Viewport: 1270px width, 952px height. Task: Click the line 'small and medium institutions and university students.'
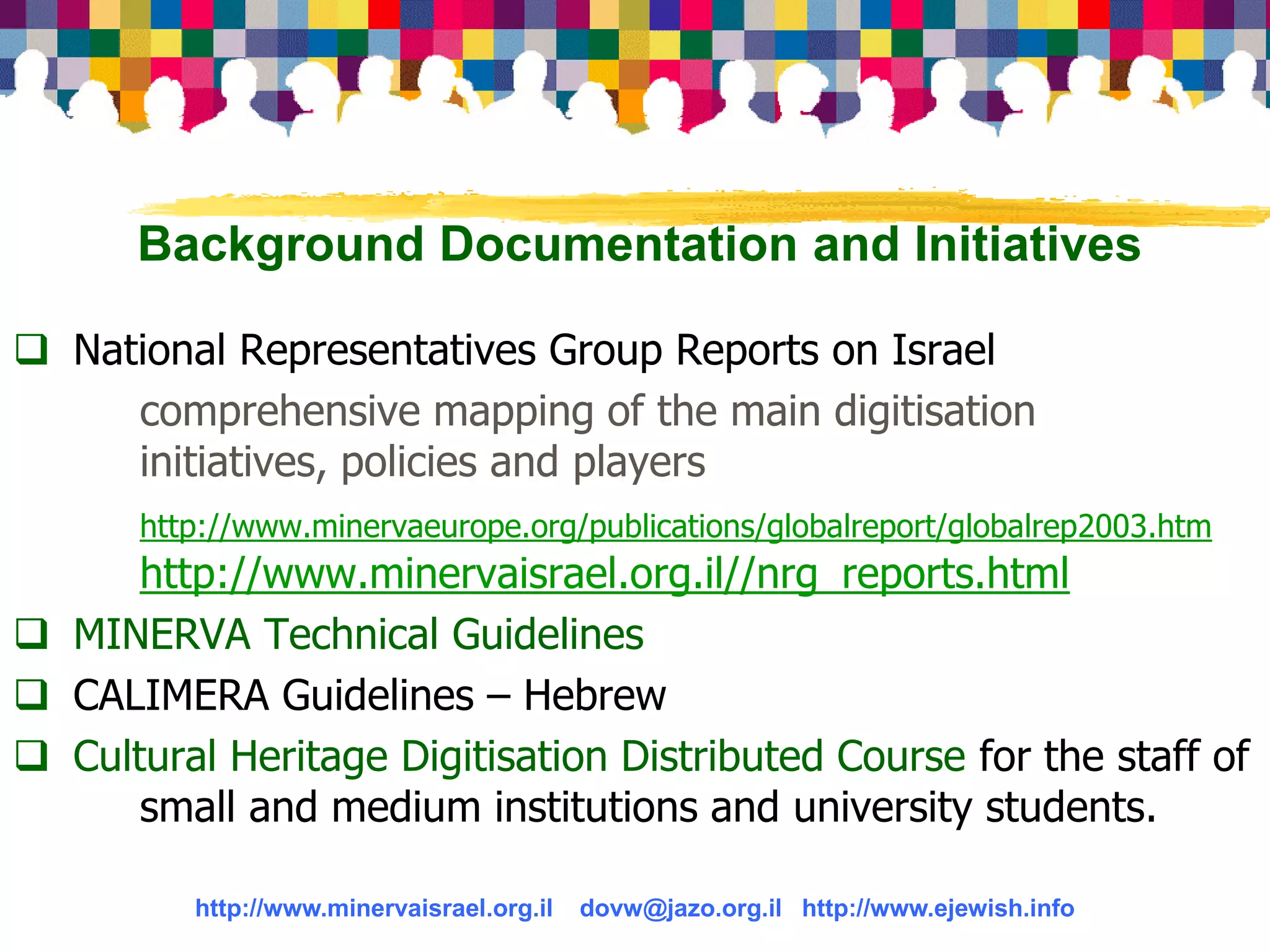click(648, 808)
